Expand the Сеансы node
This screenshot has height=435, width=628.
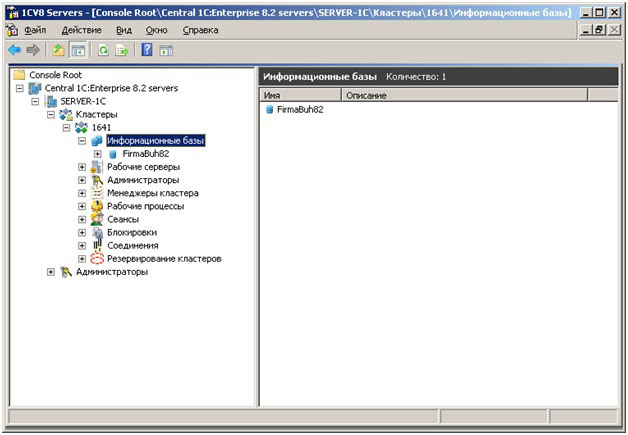point(82,220)
